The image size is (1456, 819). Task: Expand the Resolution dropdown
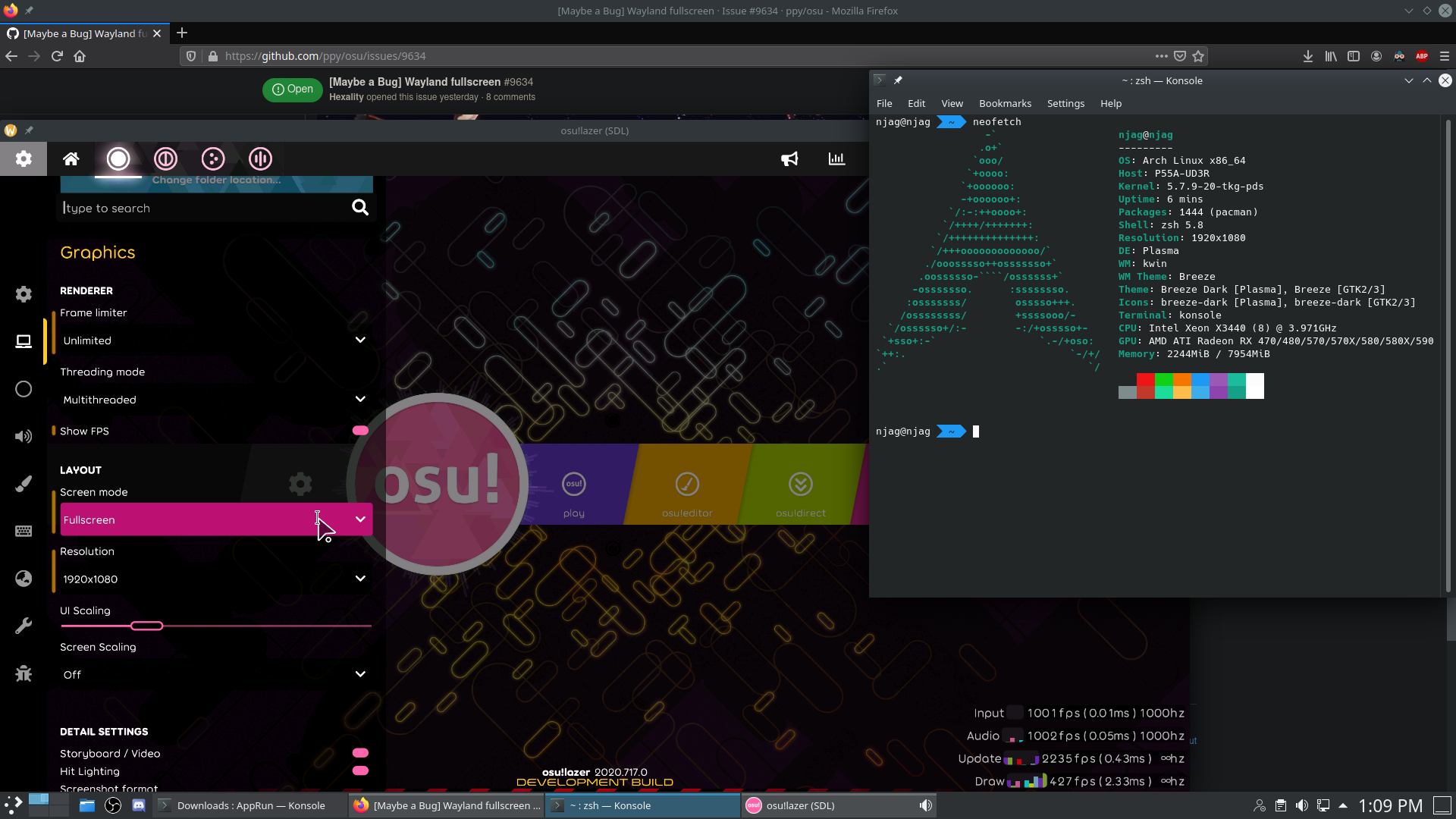216,579
